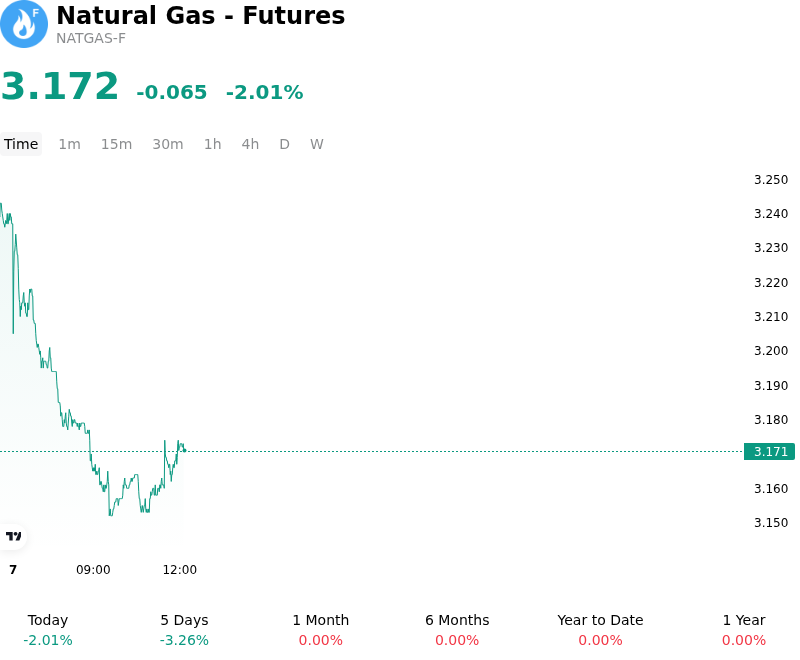Switch chart to 15m interval
The height and width of the screenshot is (660, 800).
click(116, 144)
